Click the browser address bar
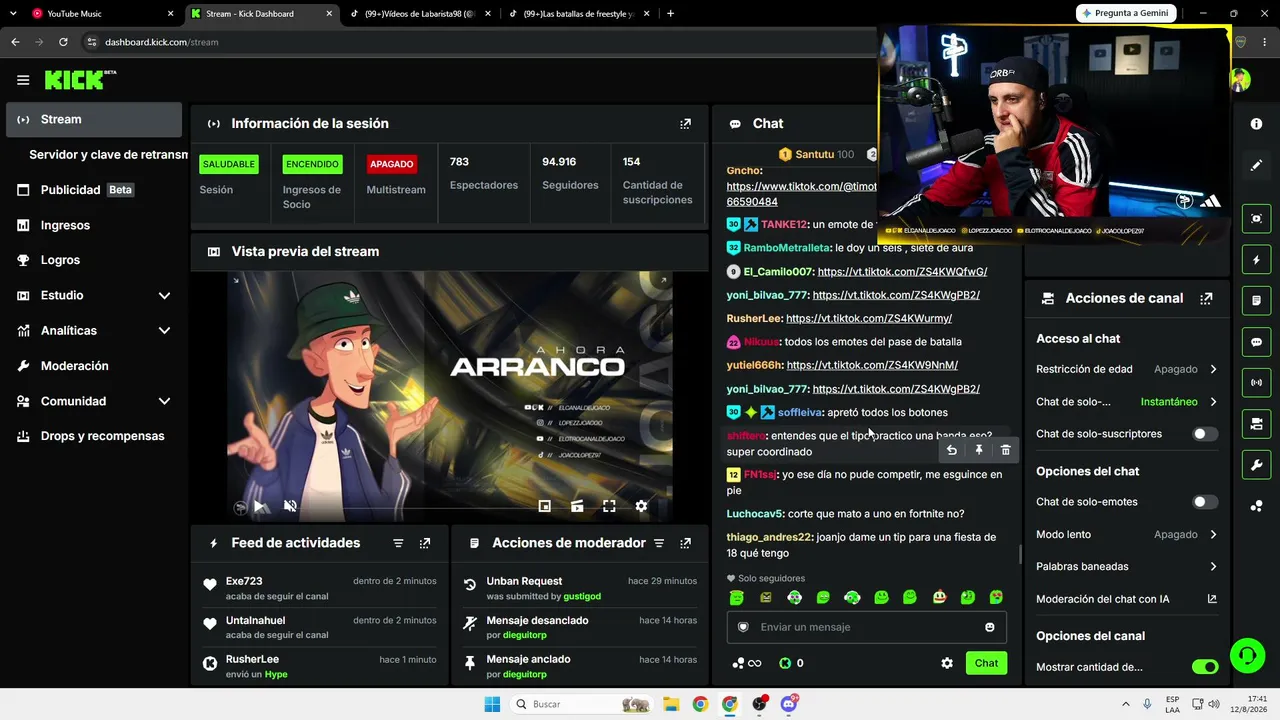The height and width of the screenshot is (720, 1280). tap(480, 42)
